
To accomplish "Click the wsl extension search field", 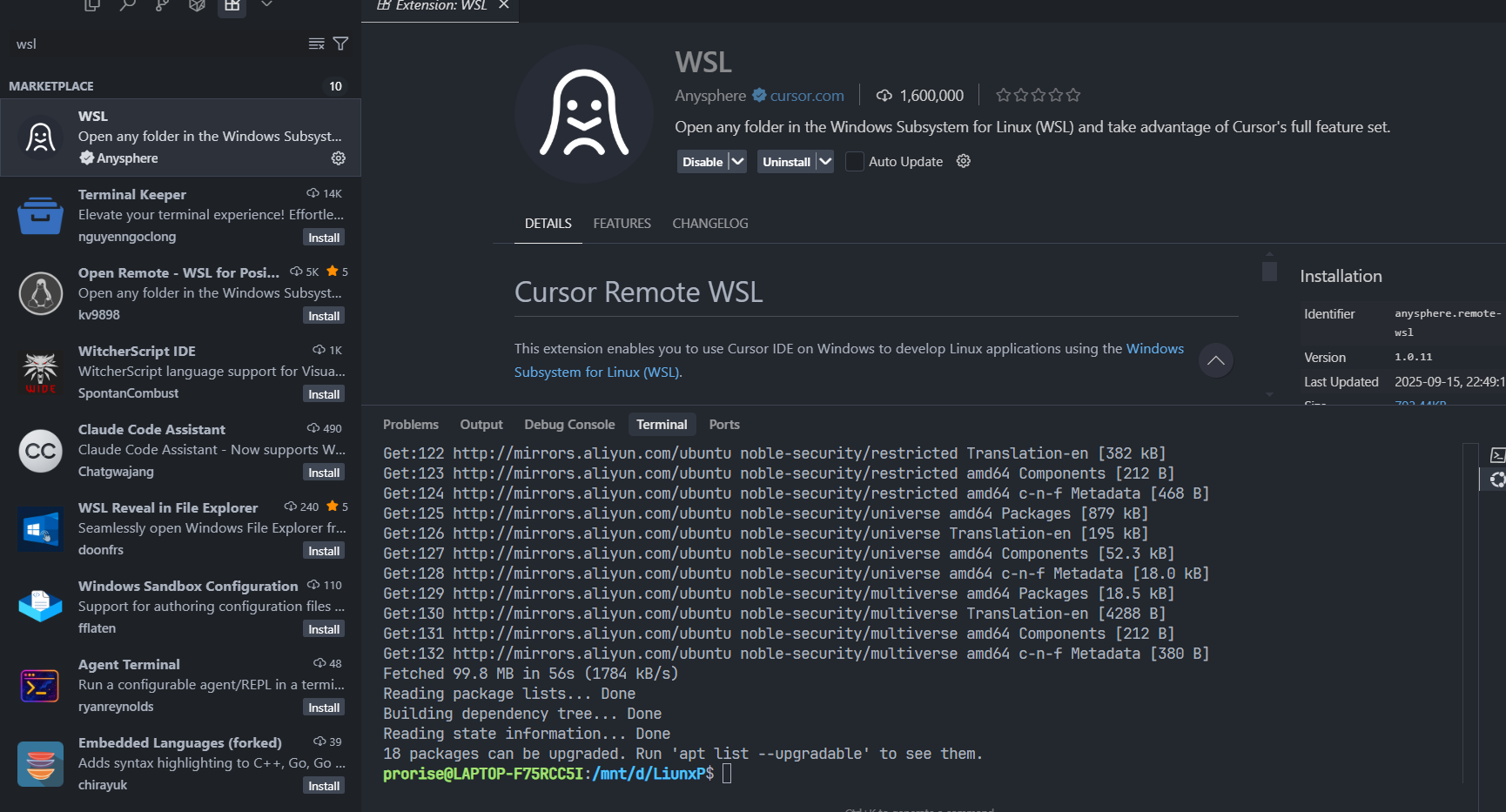I will 157,44.
